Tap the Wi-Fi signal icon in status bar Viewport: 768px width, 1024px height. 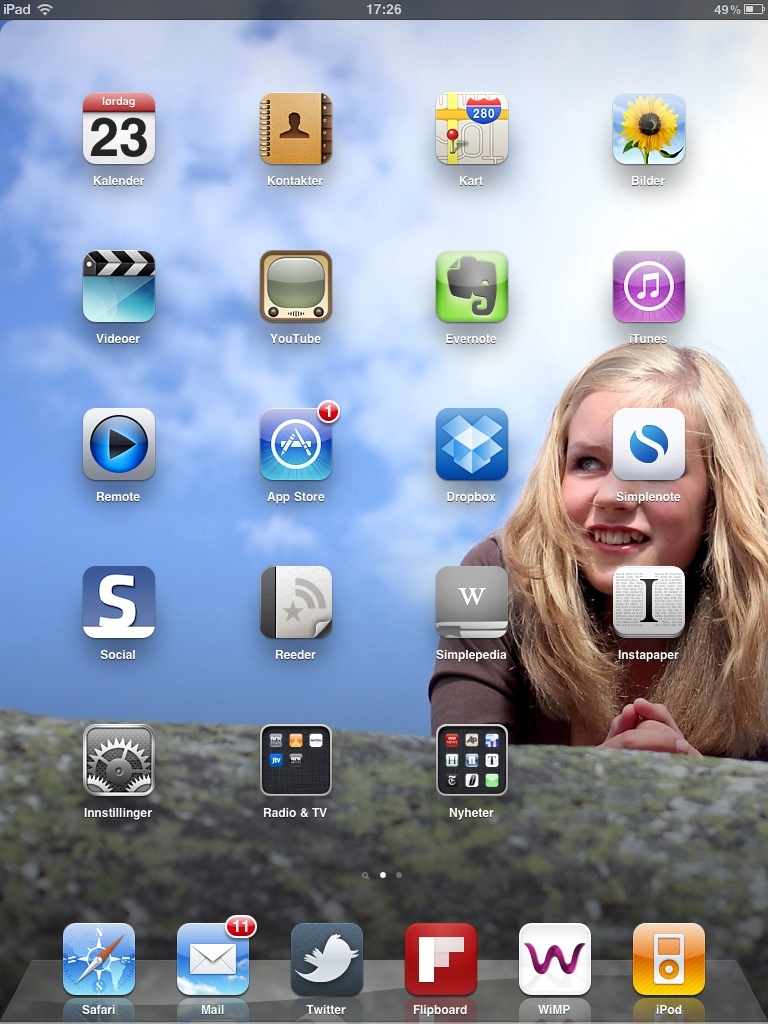tap(45, 9)
